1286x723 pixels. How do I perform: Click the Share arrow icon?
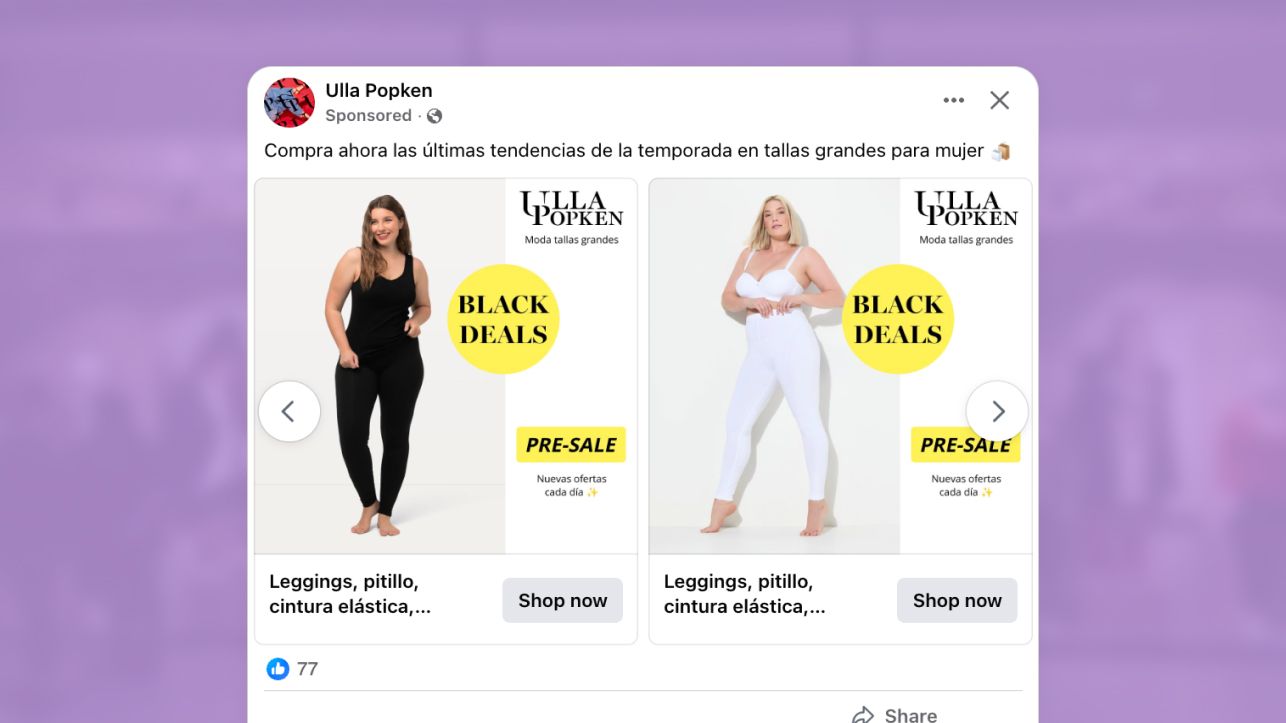(862, 714)
